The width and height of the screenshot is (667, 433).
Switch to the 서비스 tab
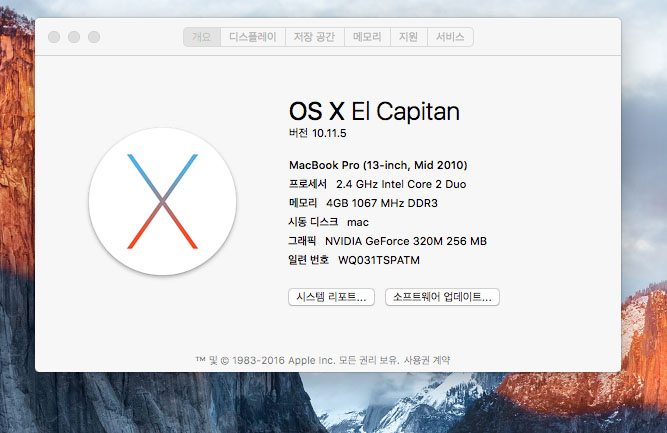pos(450,37)
